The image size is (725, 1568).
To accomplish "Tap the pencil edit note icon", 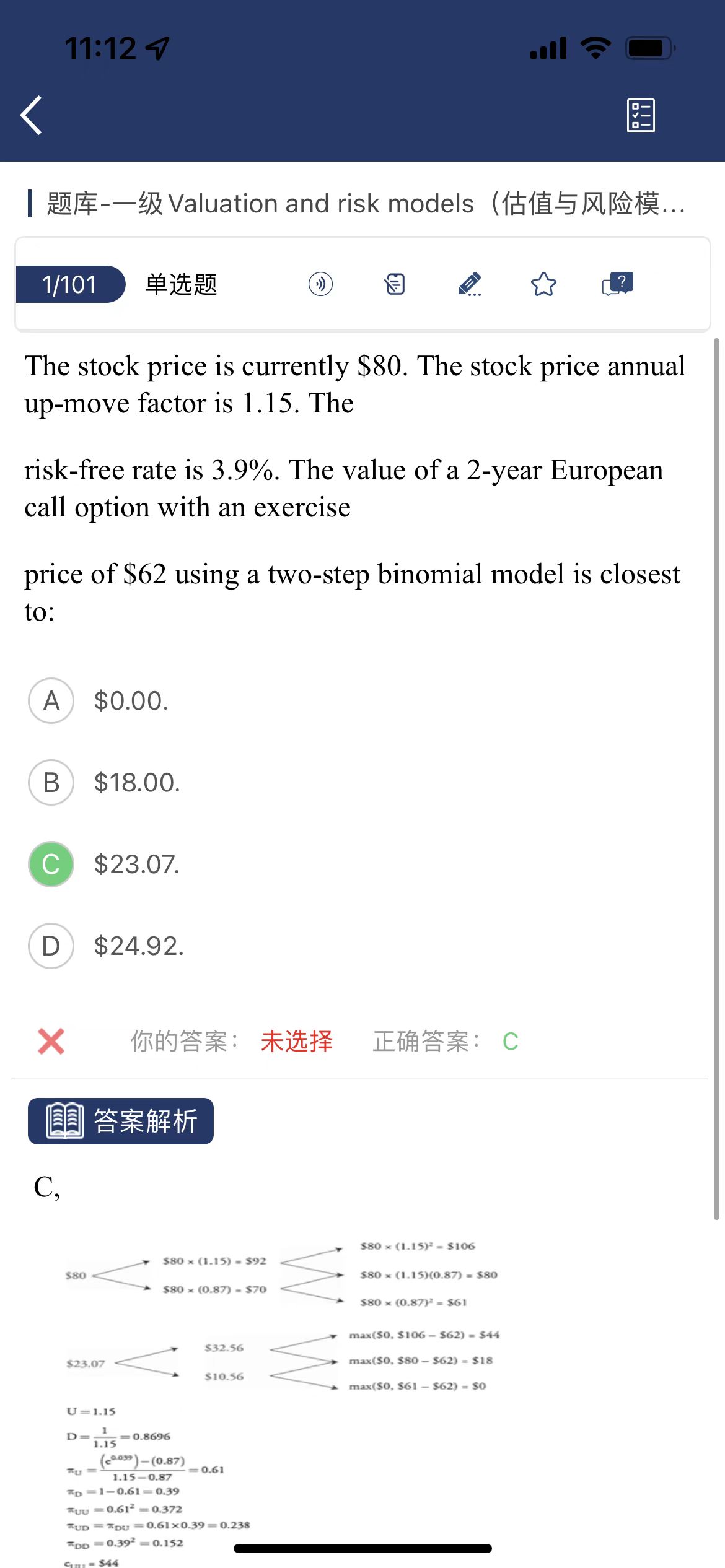I will (469, 284).
